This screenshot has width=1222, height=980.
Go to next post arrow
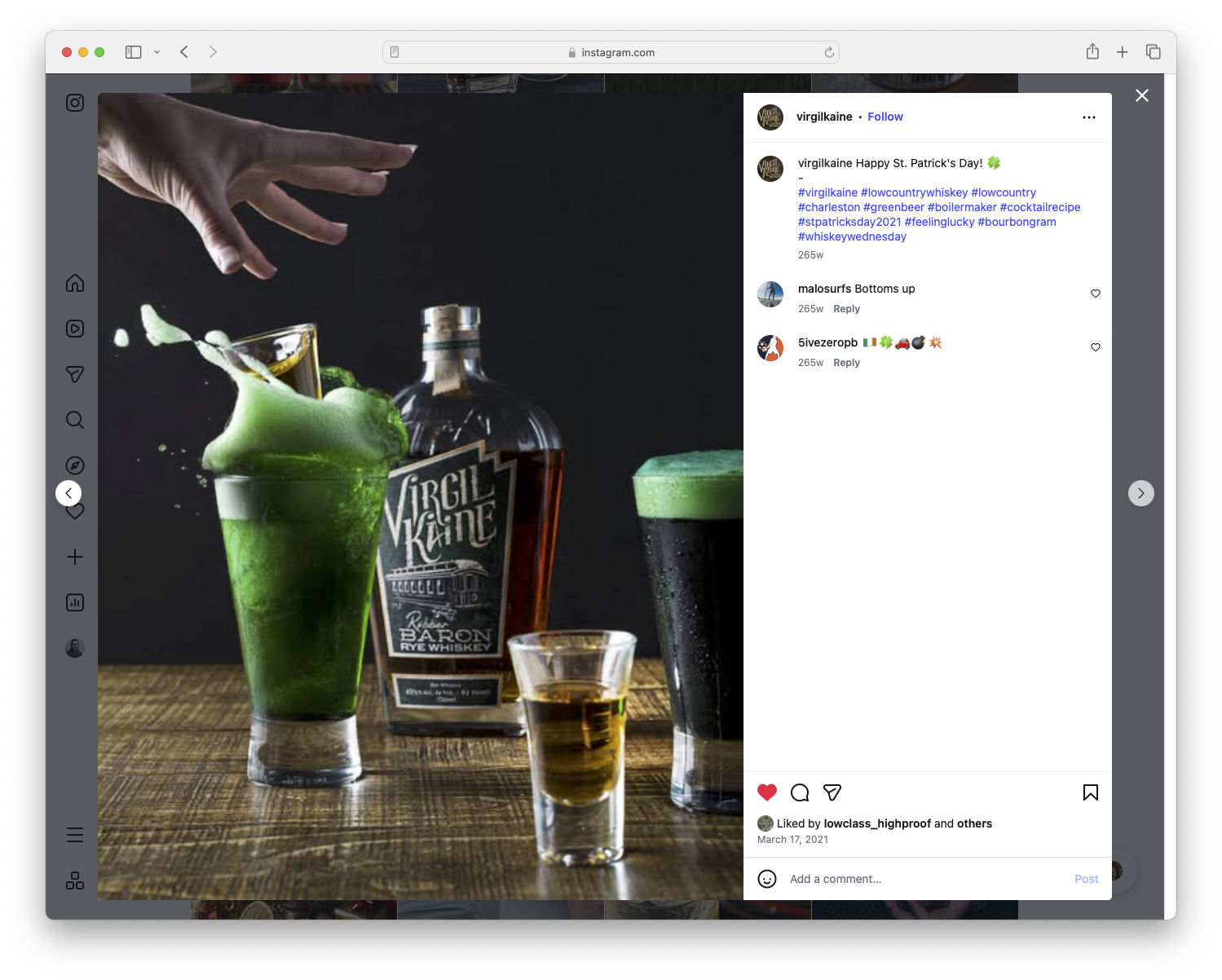pos(1141,493)
